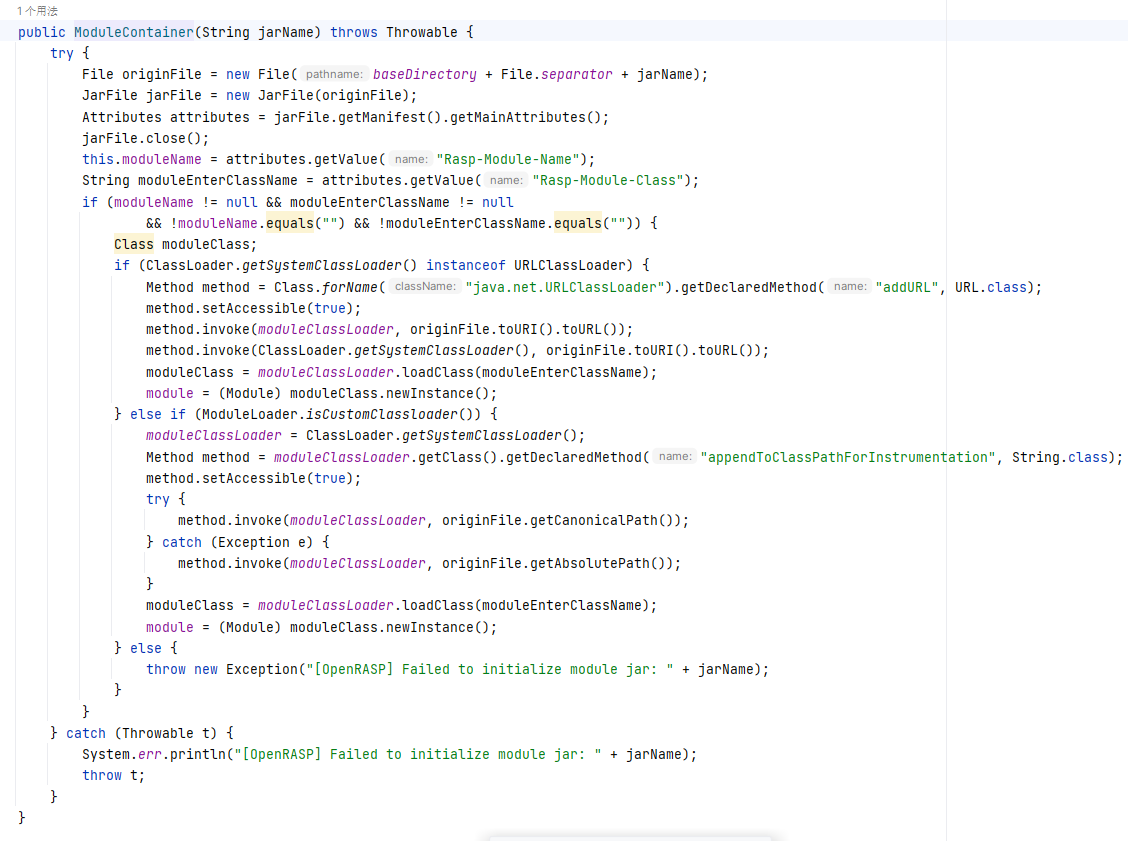This screenshot has height=841, width=1128.
Task: Click 'Class moduleClass;' declaration
Action: [x=186, y=245]
